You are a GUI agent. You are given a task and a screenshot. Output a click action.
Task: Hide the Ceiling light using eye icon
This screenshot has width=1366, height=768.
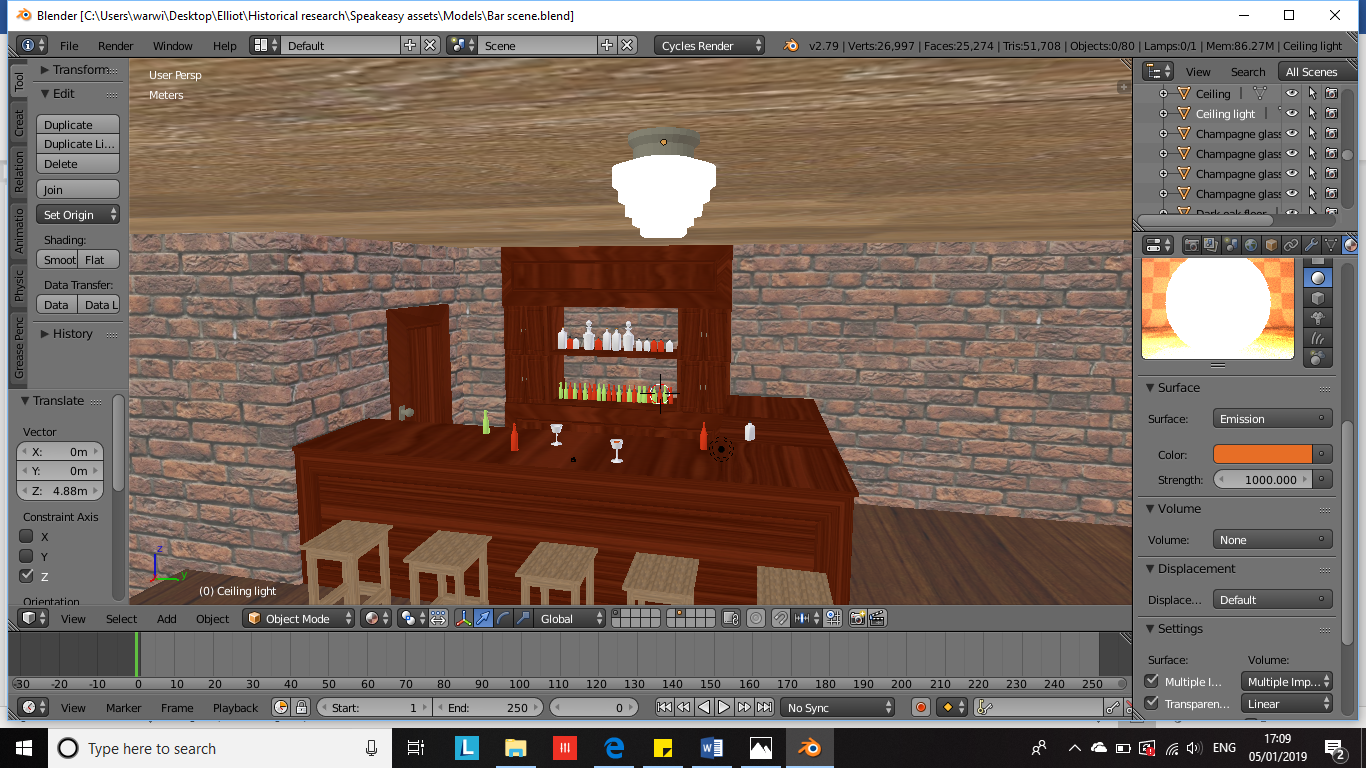pos(1292,114)
